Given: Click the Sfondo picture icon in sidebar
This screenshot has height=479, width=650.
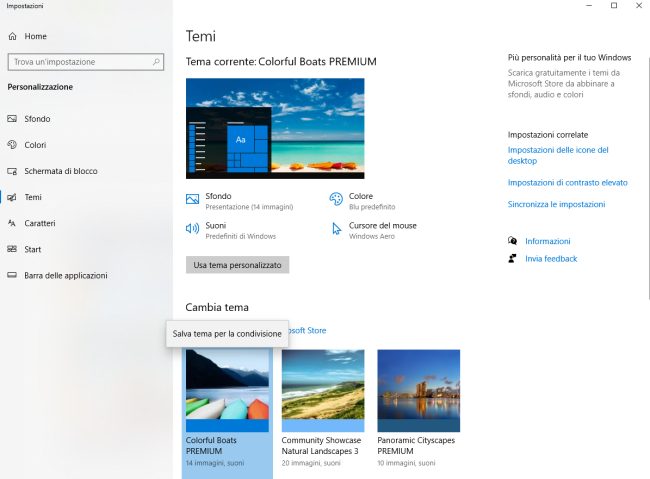Looking at the screenshot, I should pyautogui.click(x=12, y=119).
